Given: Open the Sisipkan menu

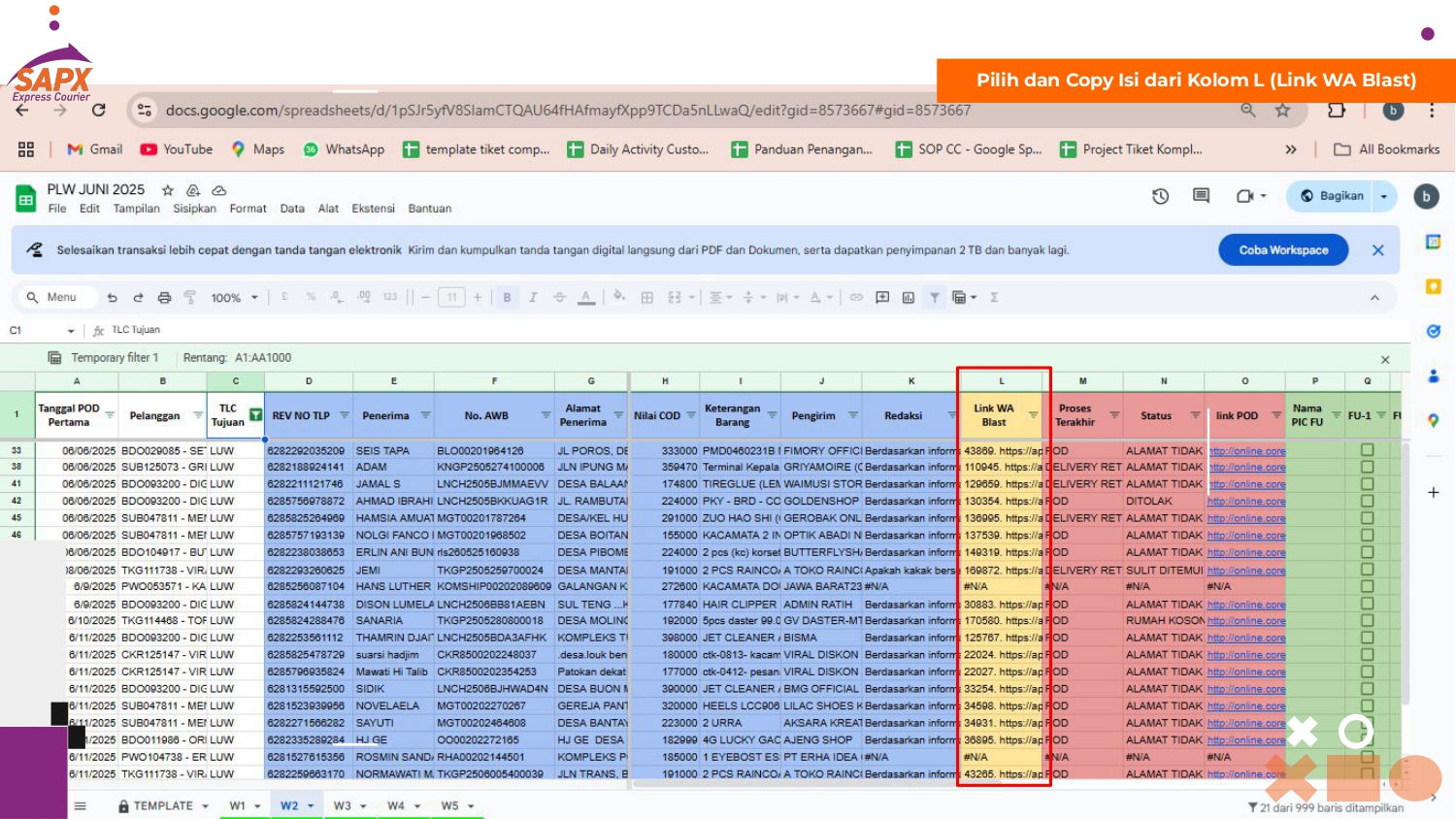Looking at the screenshot, I should [x=194, y=209].
